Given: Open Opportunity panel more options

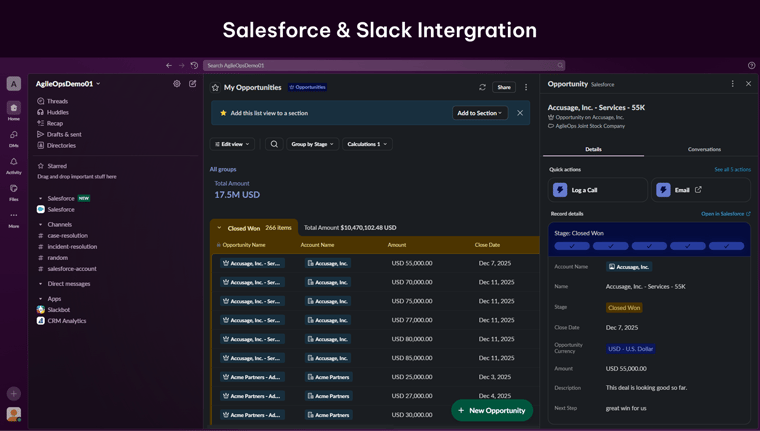Looking at the screenshot, I should [732, 84].
